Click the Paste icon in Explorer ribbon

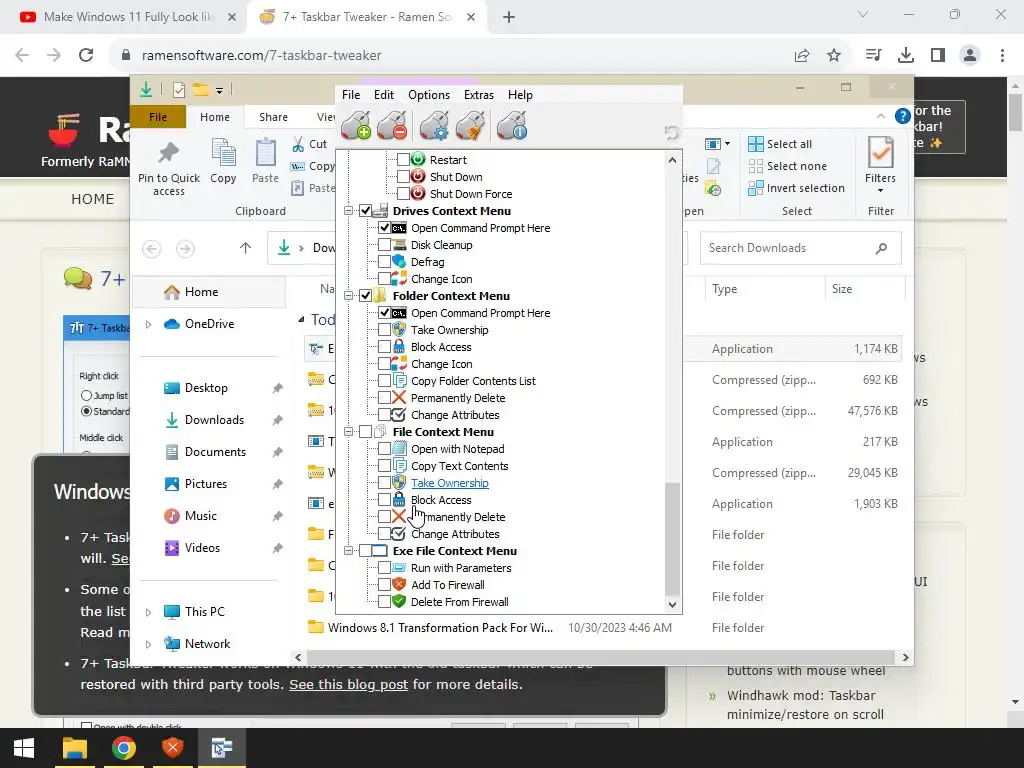(265, 153)
